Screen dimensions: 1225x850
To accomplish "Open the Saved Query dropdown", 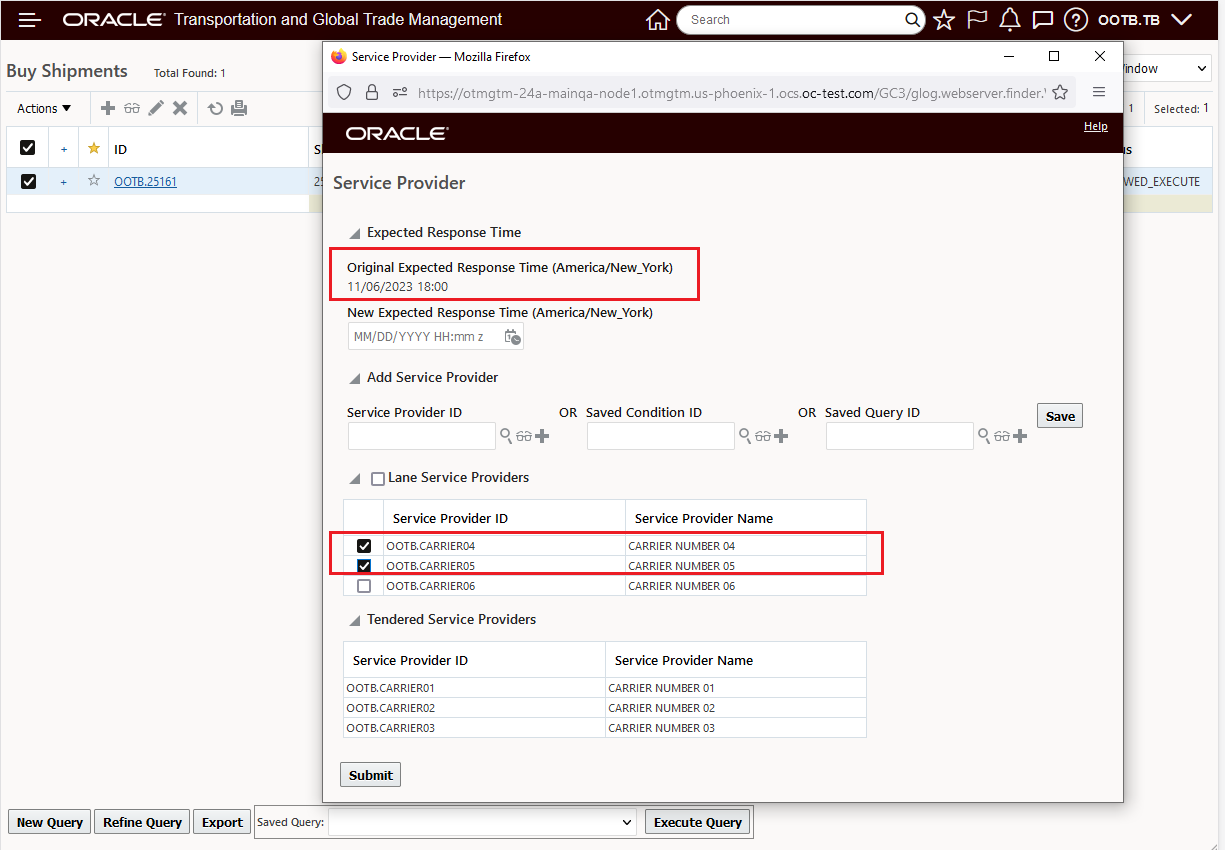I will click(x=483, y=822).
